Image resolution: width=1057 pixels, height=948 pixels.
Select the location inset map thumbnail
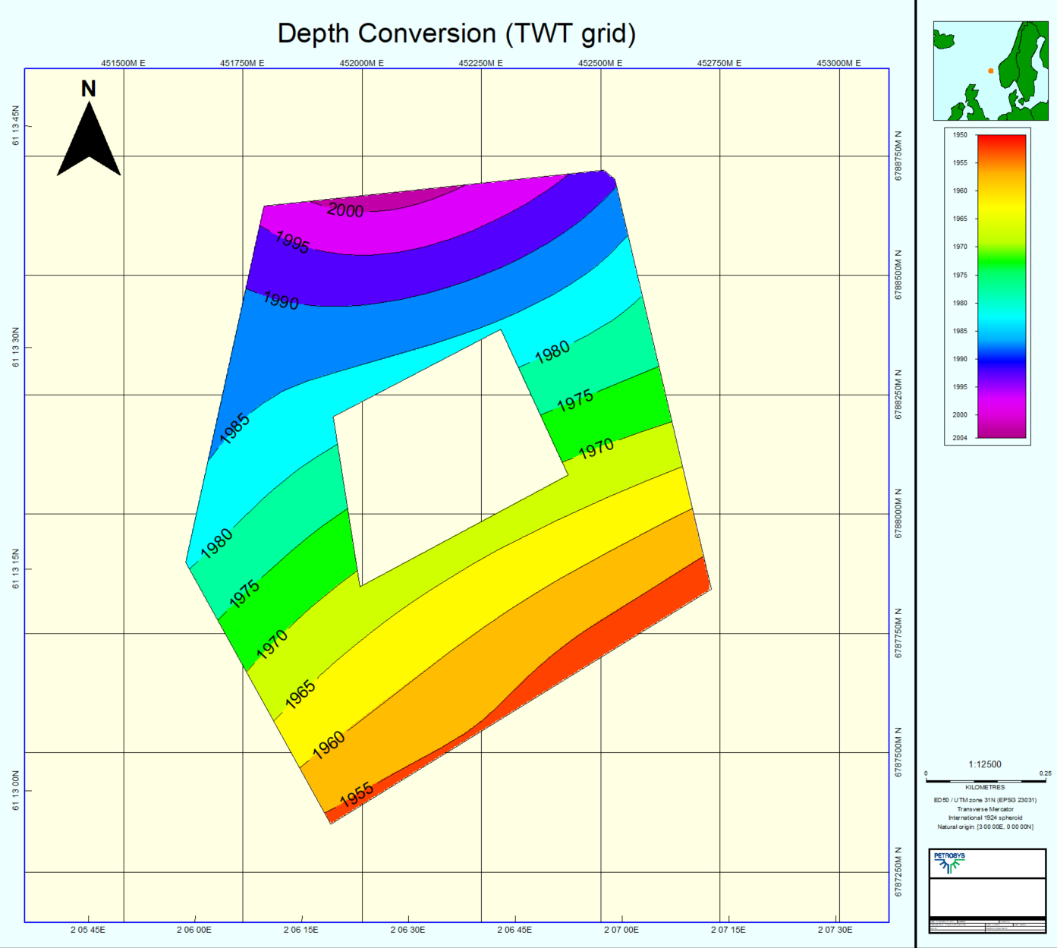click(x=988, y=72)
